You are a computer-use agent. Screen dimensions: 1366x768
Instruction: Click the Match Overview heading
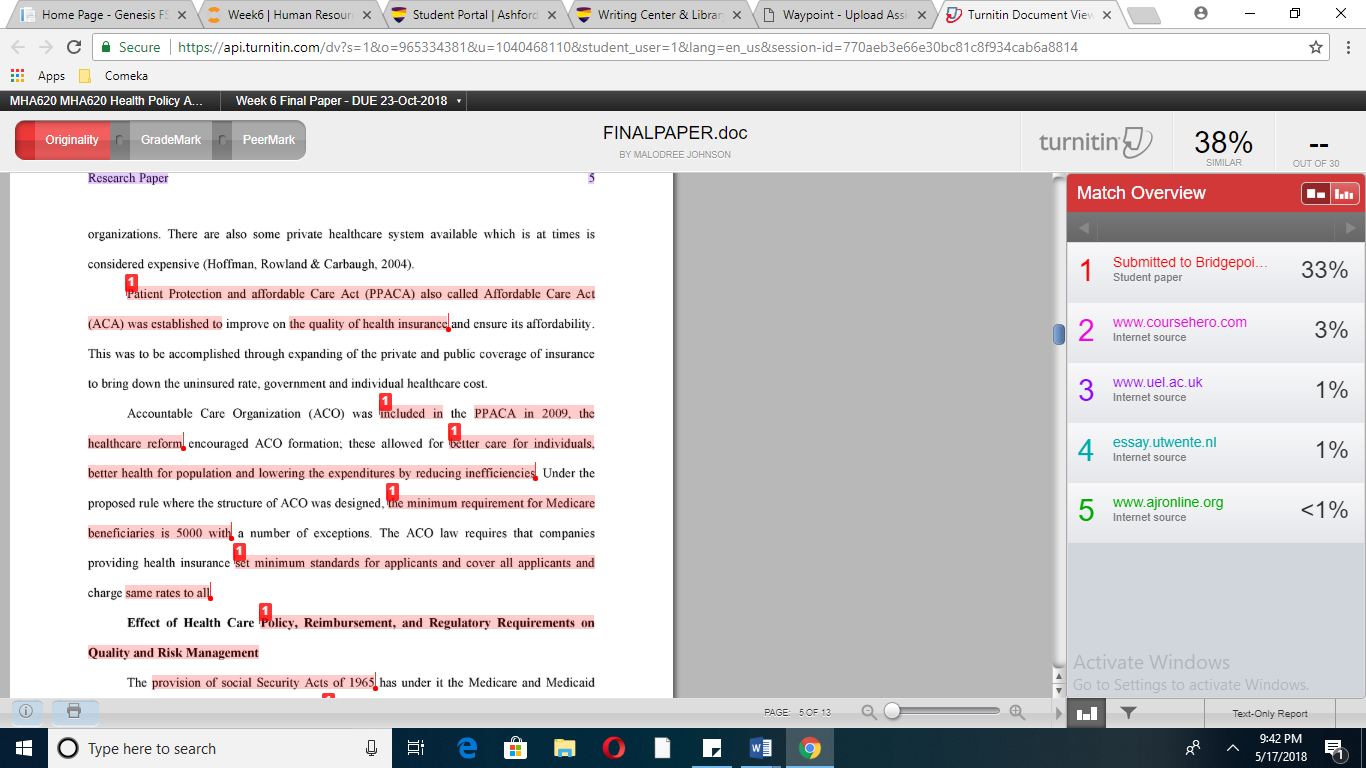tap(1141, 193)
